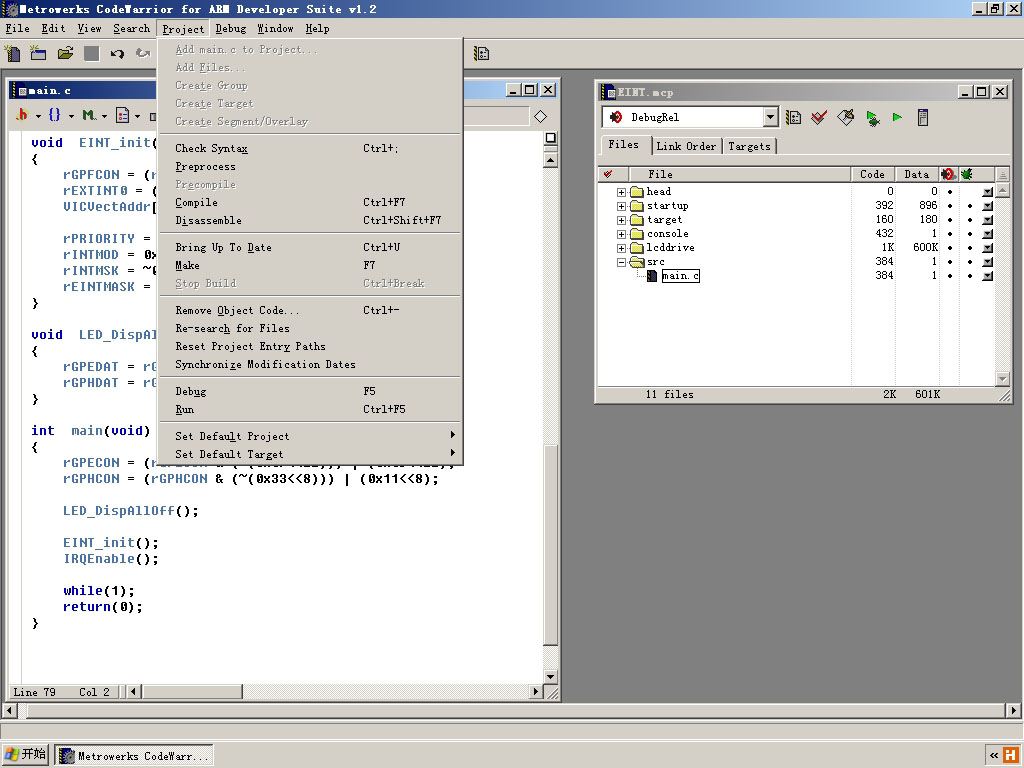Click the main.c file icon in src
The width and height of the screenshot is (1024, 768).
coord(652,276)
